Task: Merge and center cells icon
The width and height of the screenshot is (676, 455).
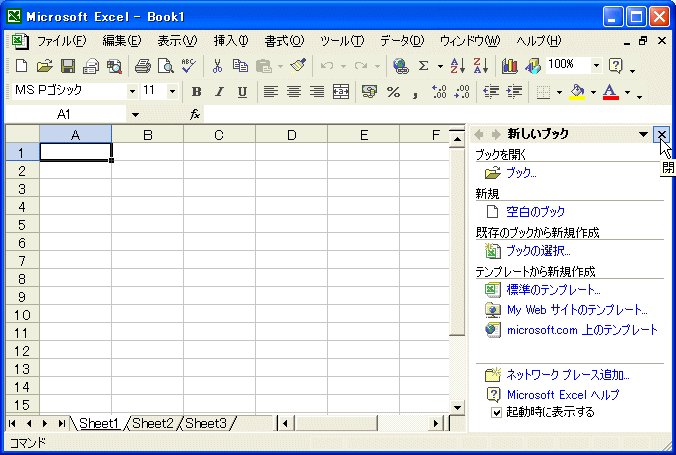Action: coord(341,91)
